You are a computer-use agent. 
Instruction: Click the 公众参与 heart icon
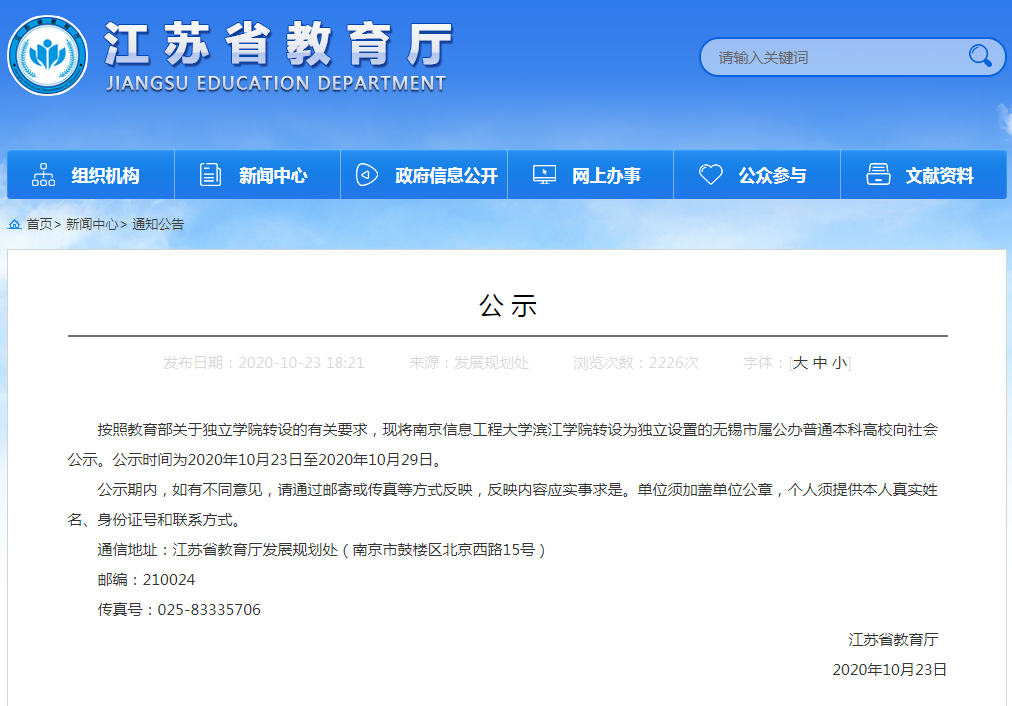[x=710, y=175]
